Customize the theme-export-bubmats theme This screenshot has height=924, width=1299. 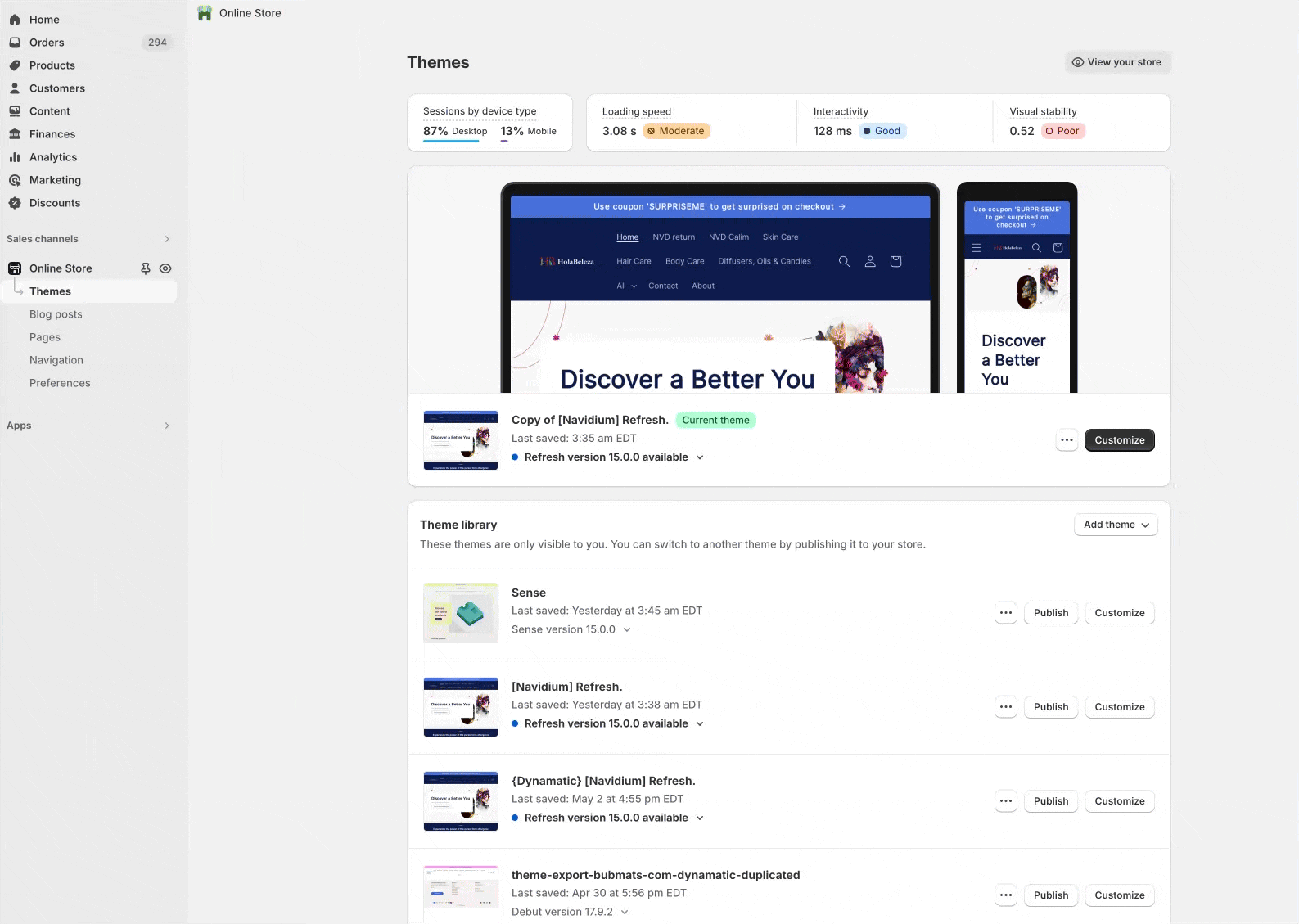pos(1120,895)
